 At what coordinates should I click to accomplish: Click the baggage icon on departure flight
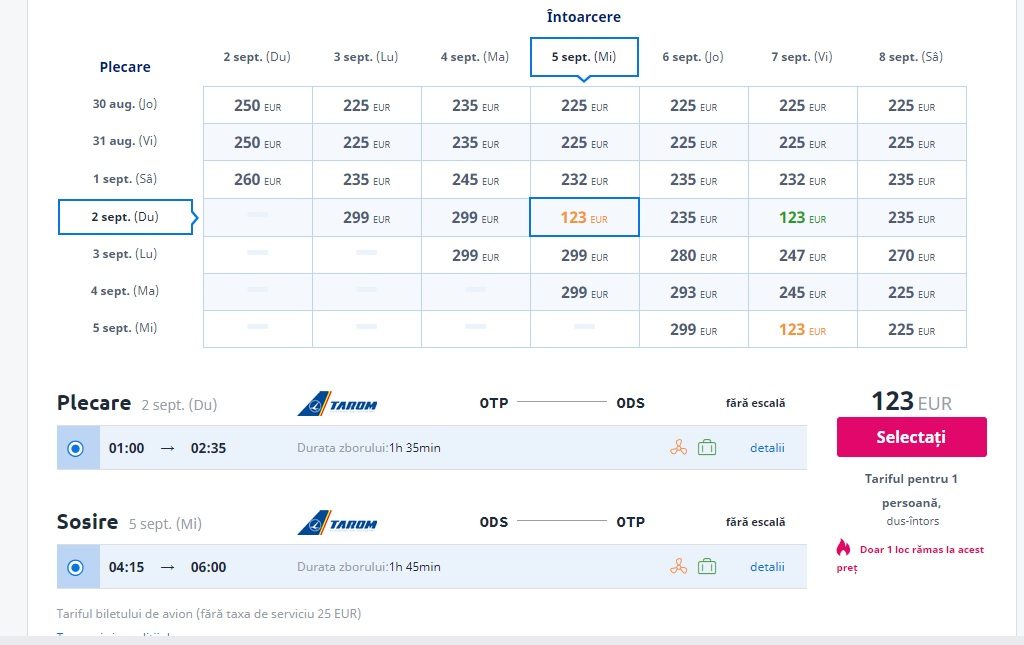tap(707, 448)
